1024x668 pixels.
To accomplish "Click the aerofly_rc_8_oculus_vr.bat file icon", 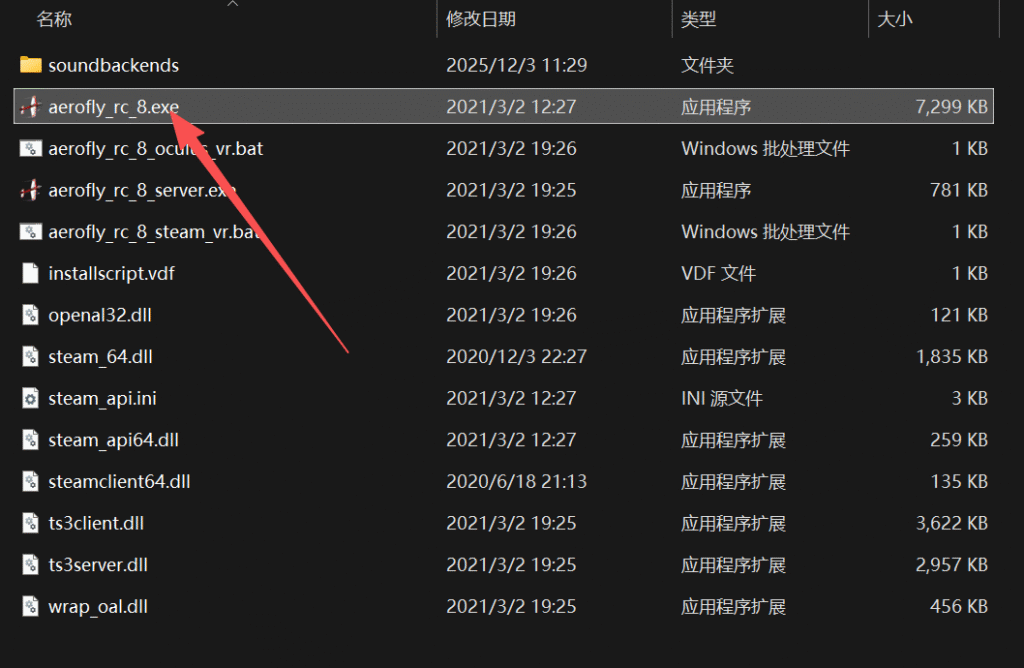I will coord(30,148).
